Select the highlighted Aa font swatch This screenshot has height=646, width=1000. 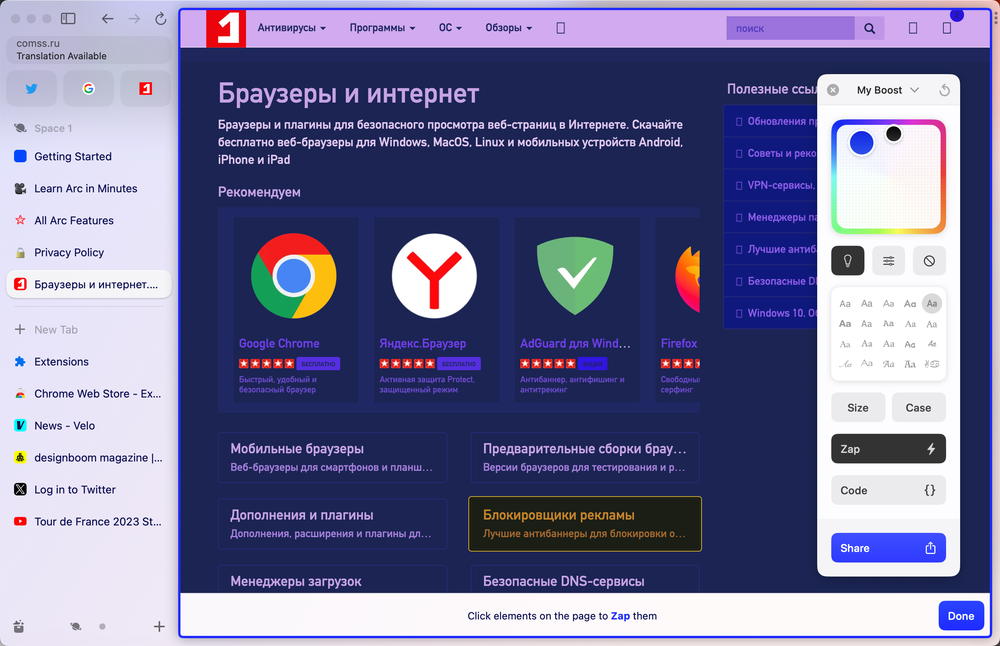pyautogui.click(x=932, y=304)
